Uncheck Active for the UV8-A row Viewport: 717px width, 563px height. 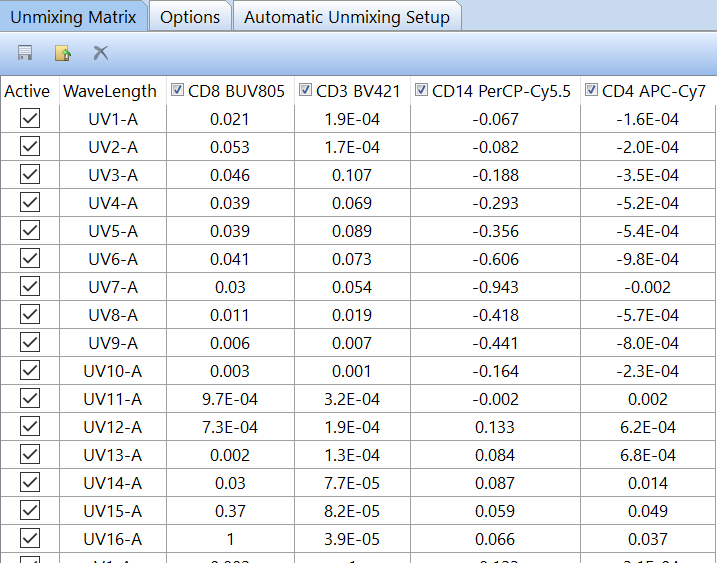(30, 314)
